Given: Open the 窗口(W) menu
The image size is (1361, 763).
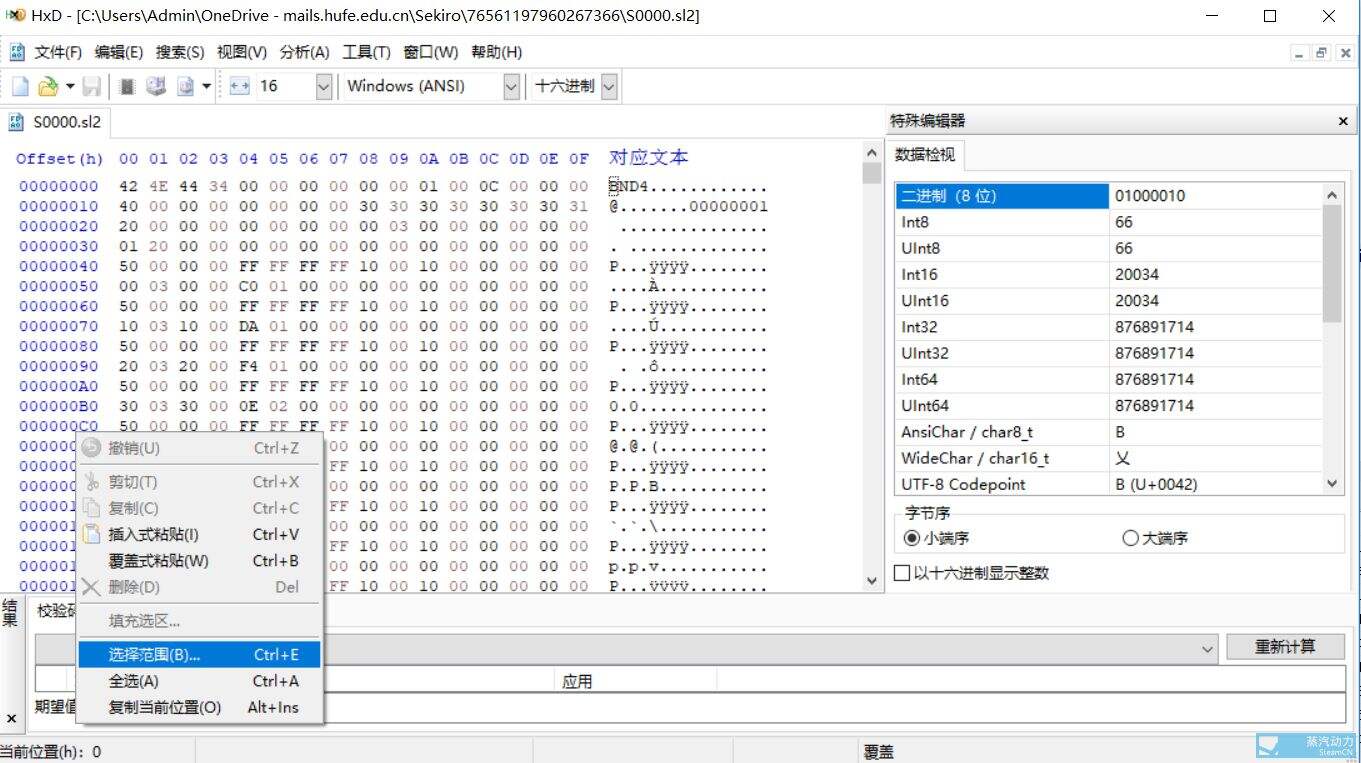Looking at the screenshot, I should 431,52.
